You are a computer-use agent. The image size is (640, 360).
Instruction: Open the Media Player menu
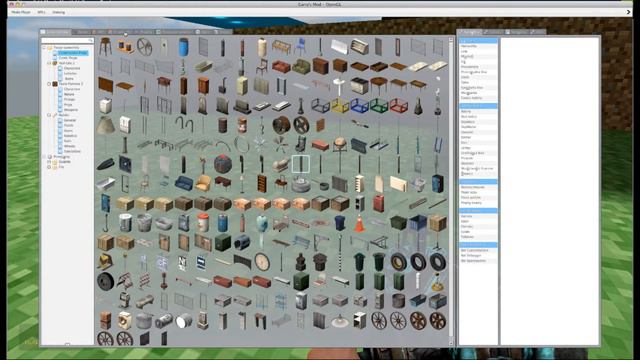pyautogui.click(x=21, y=12)
